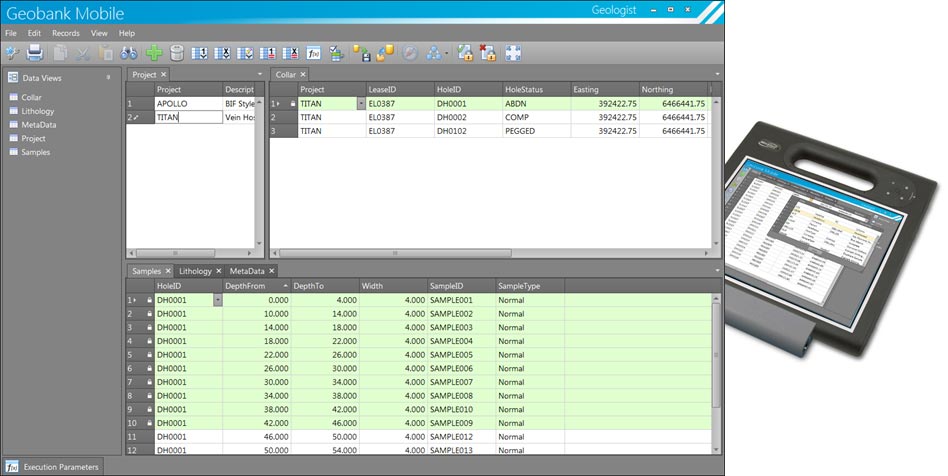Click the first table-grid toolbar icon
The height and width of the screenshot is (476, 948).
pyautogui.click(x=200, y=53)
